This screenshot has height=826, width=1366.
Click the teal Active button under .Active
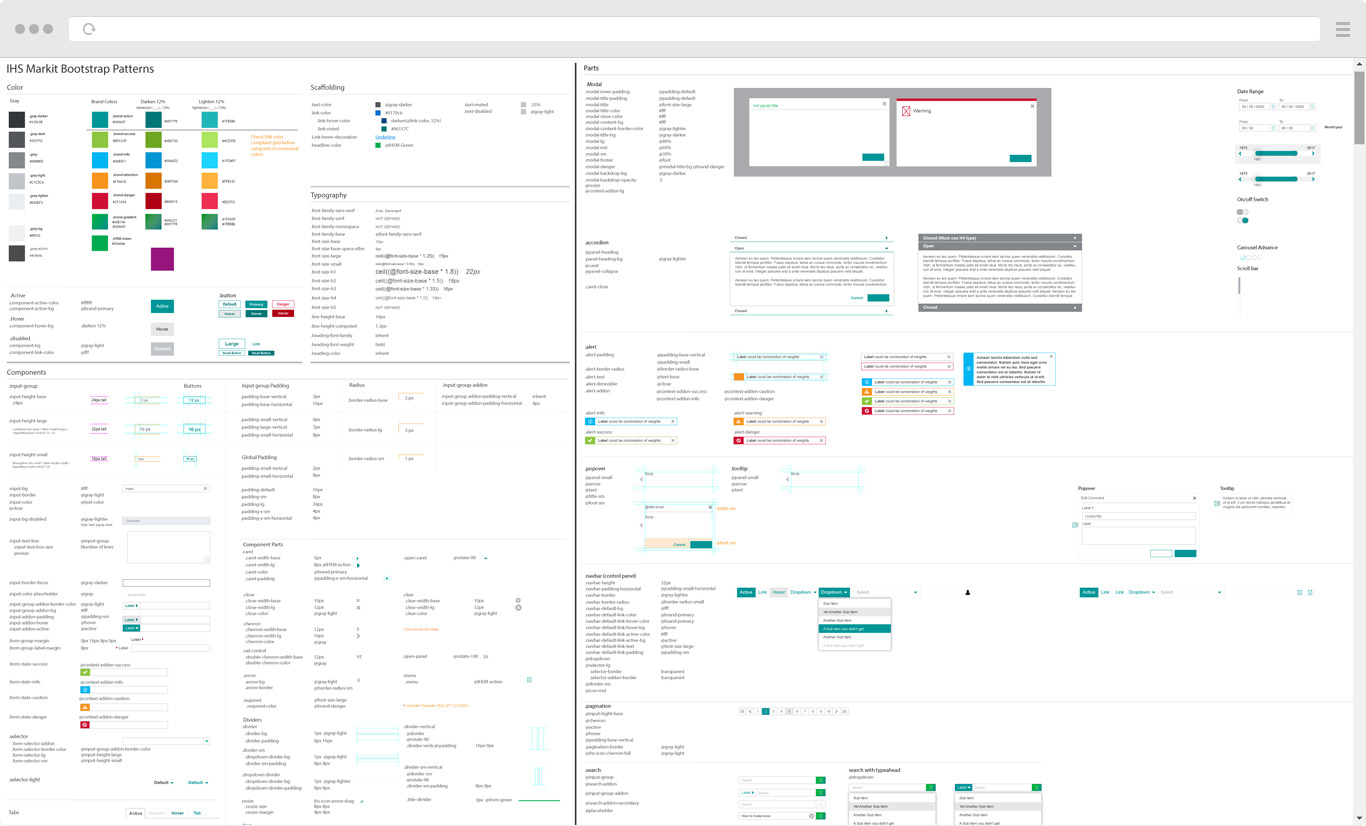pos(162,306)
